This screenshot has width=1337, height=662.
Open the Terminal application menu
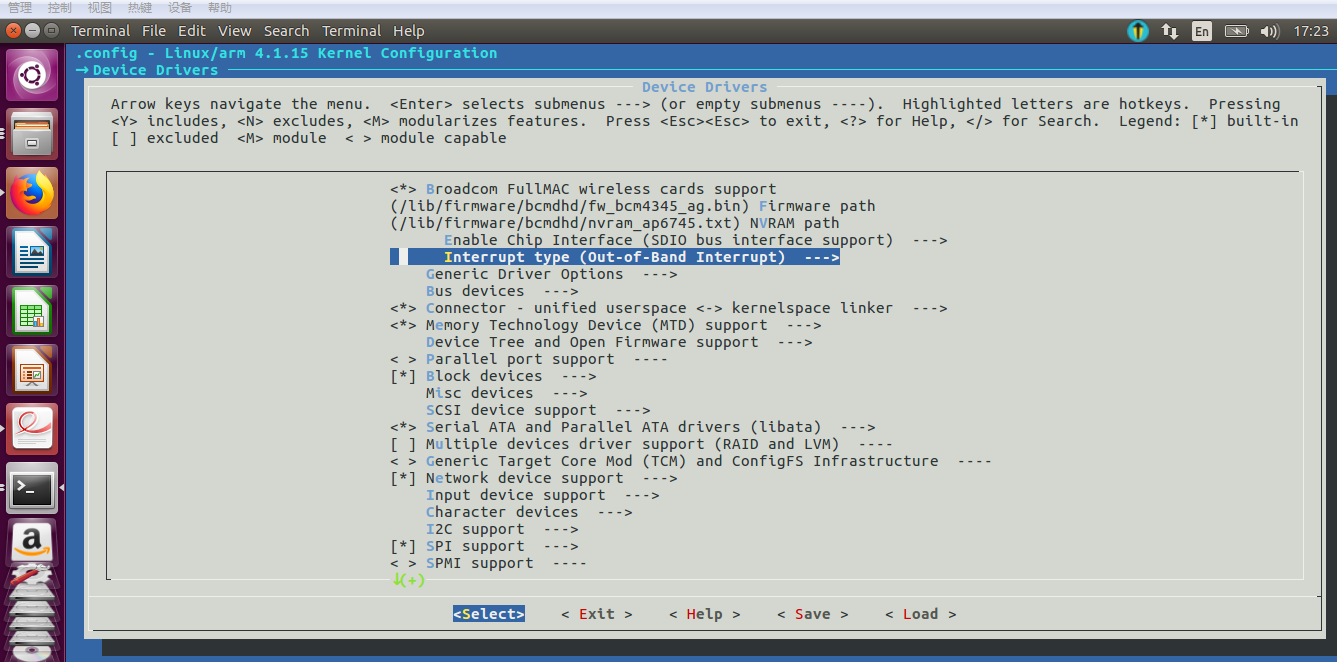pos(101,31)
